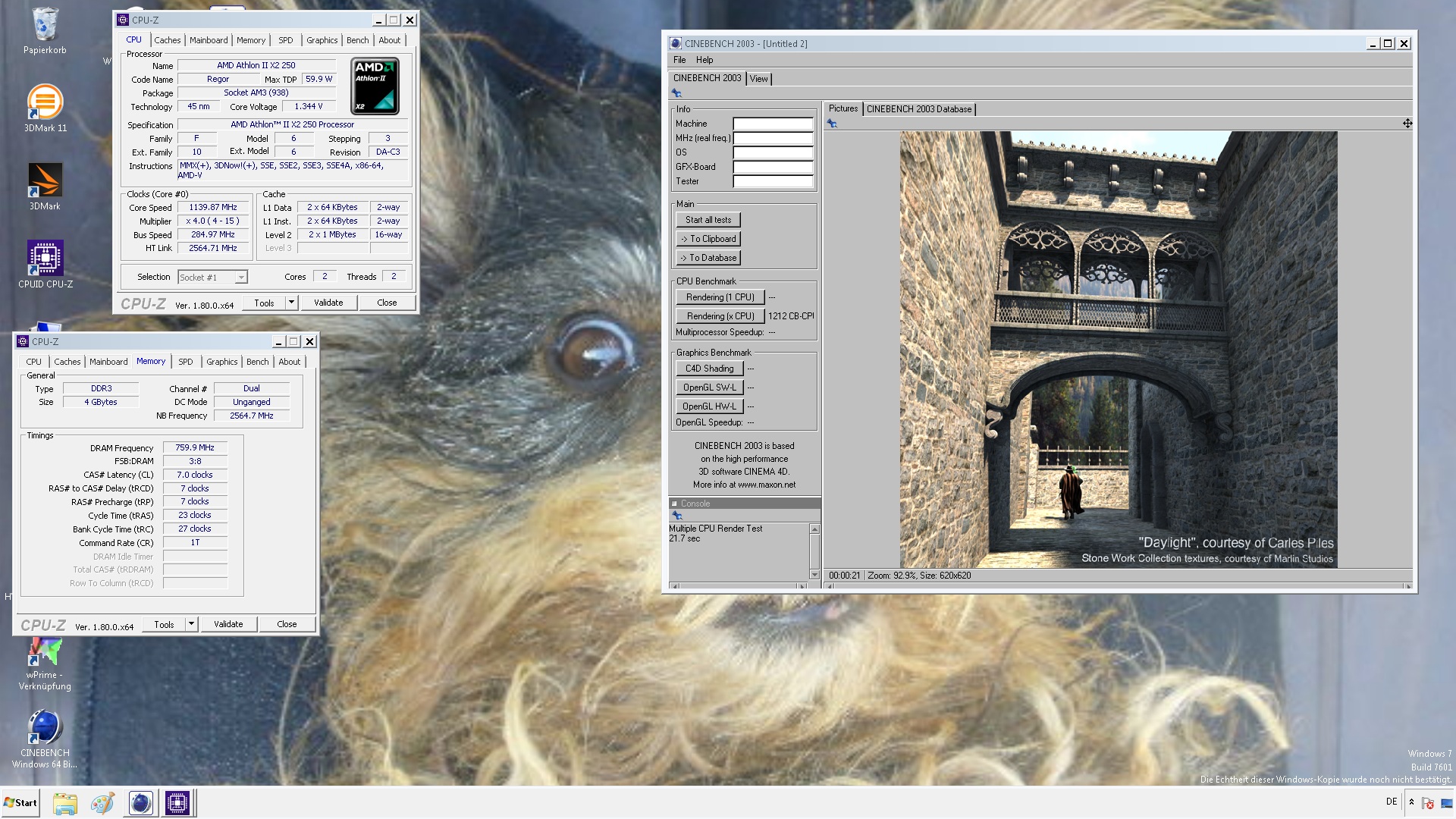Screen dimensions: 1456x819
Task: Open the Papierkorb recycle bin icon
Action: coord(45,30)
